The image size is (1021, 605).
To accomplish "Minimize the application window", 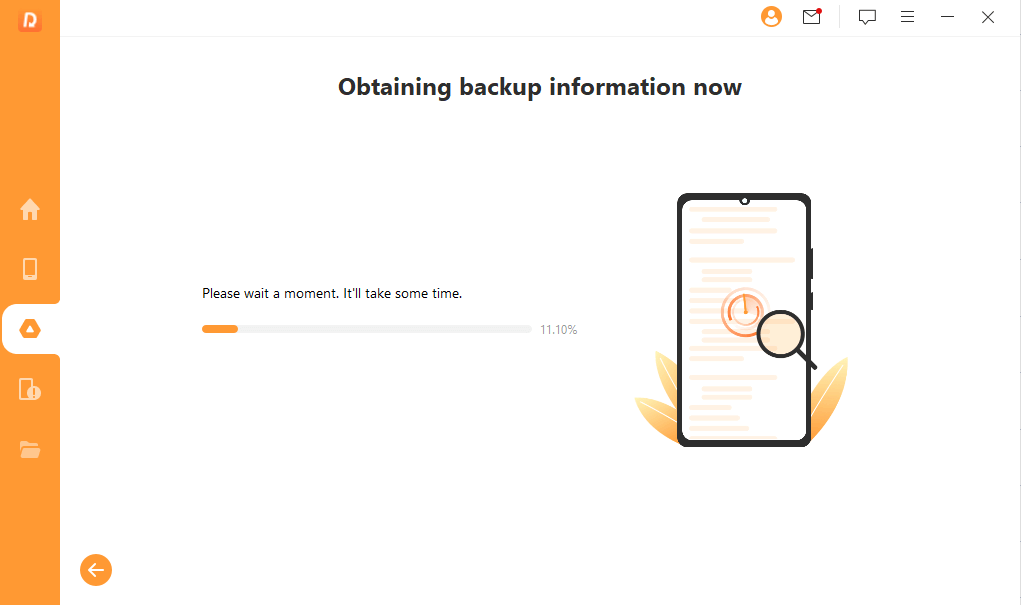I will click(948, 17).
